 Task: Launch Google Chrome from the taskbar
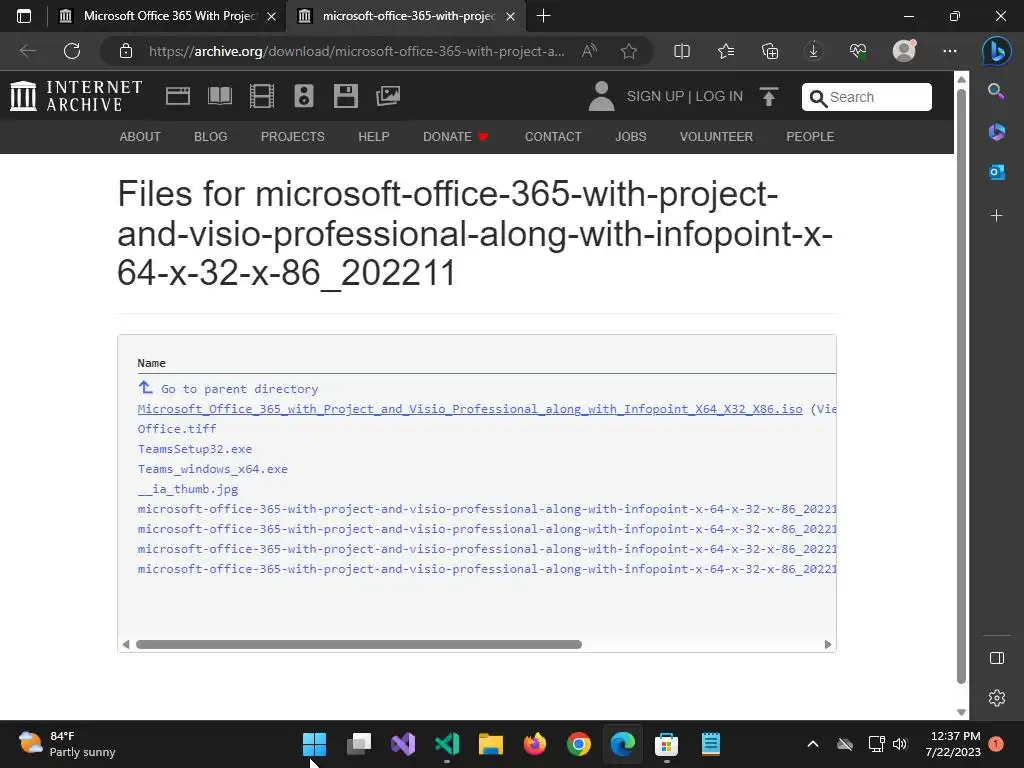click(579, 744)
